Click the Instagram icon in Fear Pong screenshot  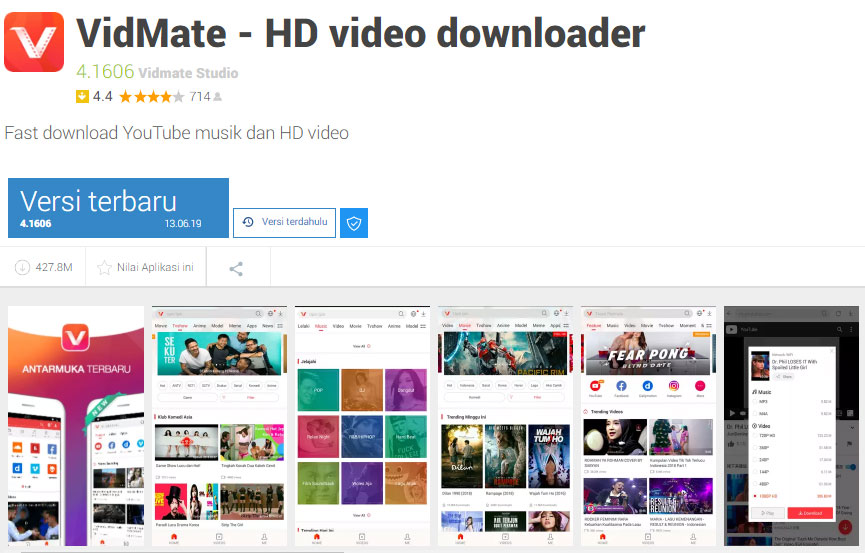click(x=674, y=386)
